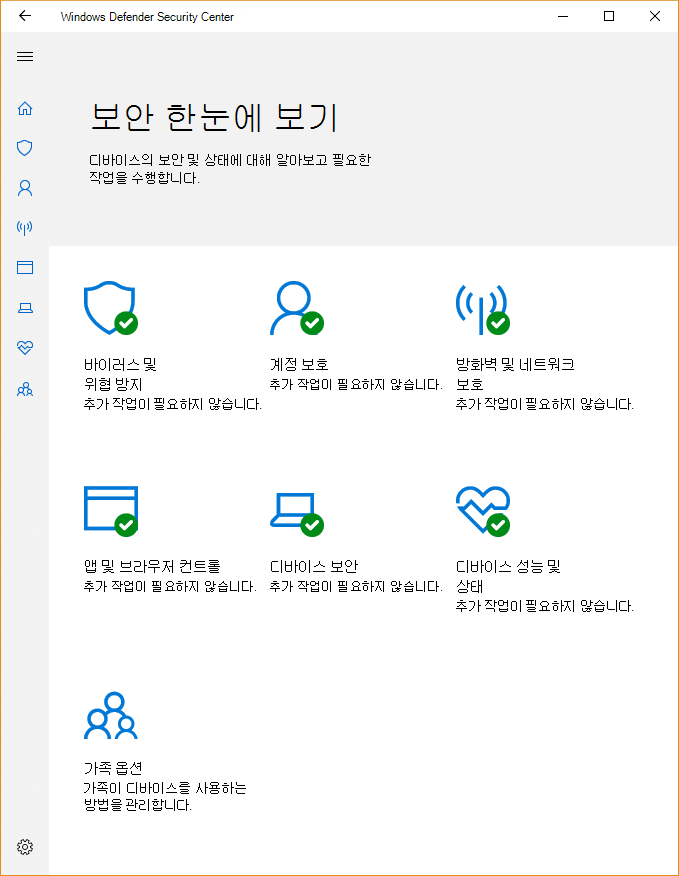Open the hamburger navigation menu
This screenshot has width=679, height=876.
click(25, 56)
